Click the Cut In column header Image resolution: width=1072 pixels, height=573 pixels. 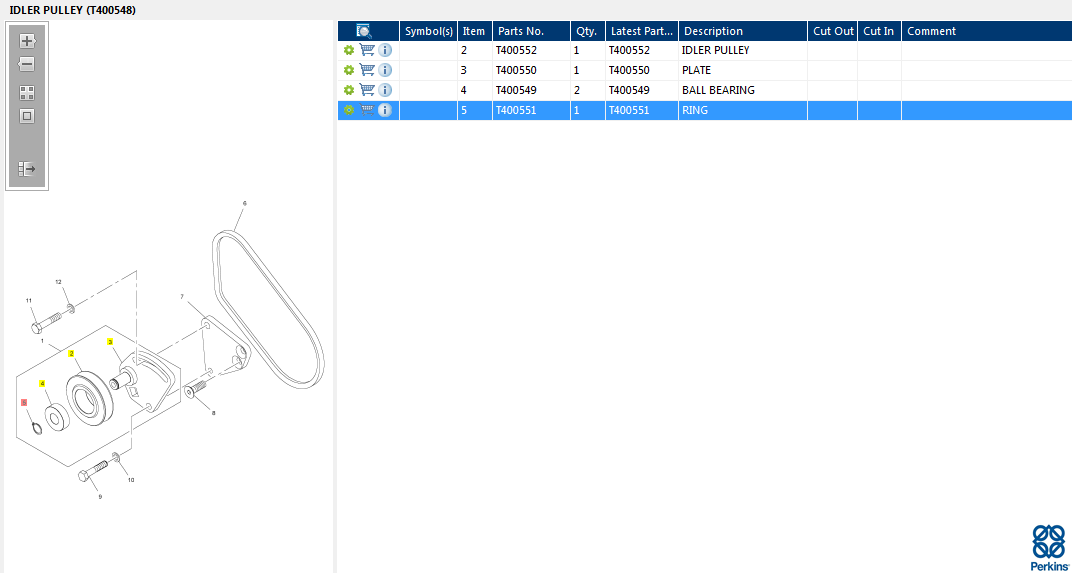click(879, 31)
